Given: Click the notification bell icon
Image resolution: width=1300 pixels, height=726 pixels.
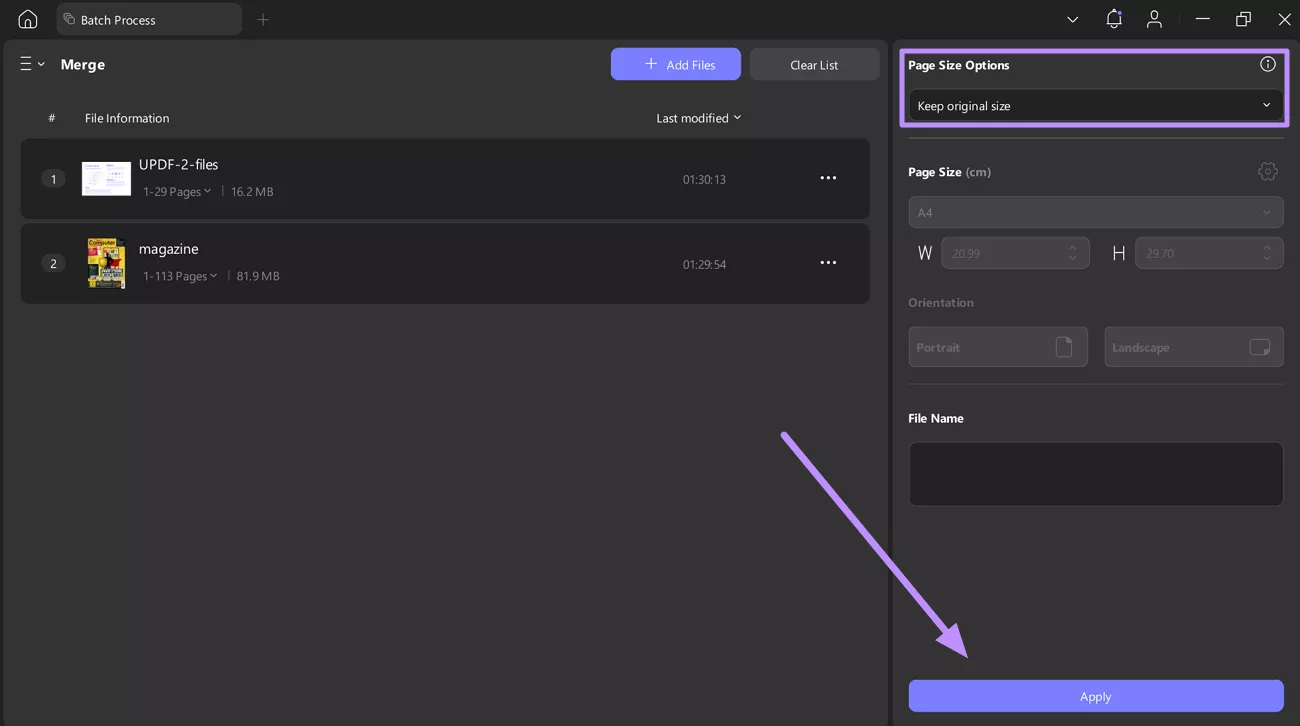Looking at the screenshot, I should (x=1114, y=18).
